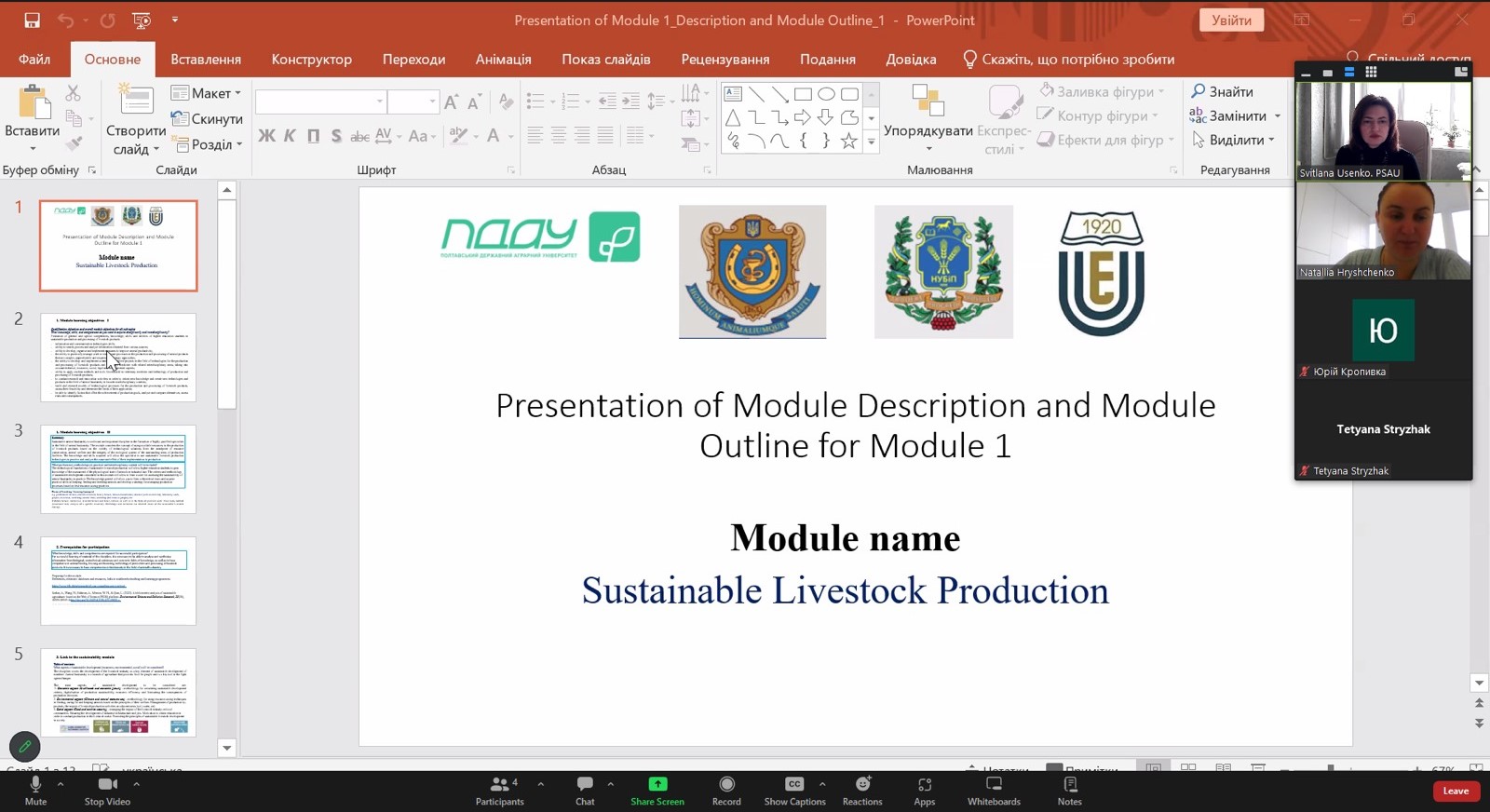Image resolution: width=1490 pixels, height=812 pixels.
Task: Open the Файл menu tab
Action: (34, 59)
